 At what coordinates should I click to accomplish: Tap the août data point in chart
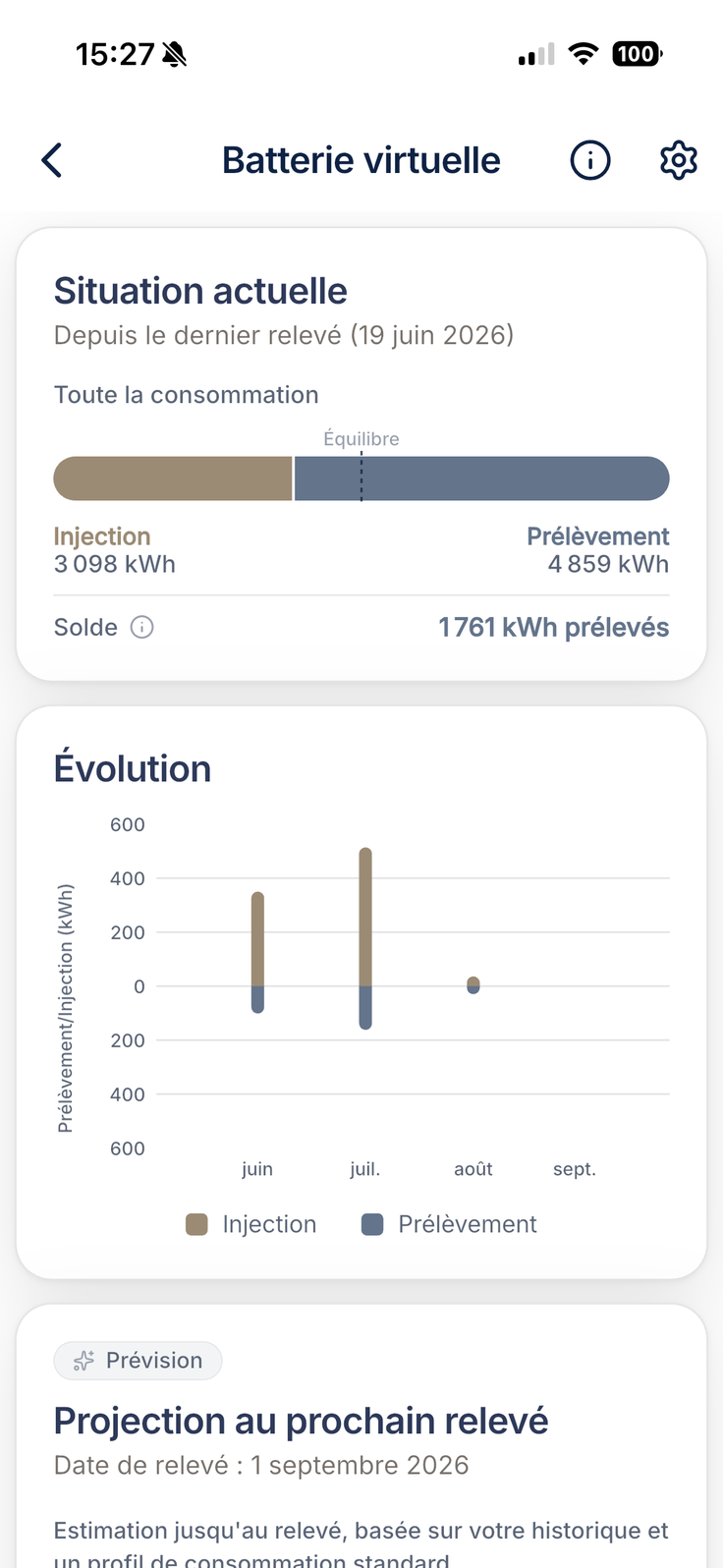pyautogui.click(x=473, y=985)
